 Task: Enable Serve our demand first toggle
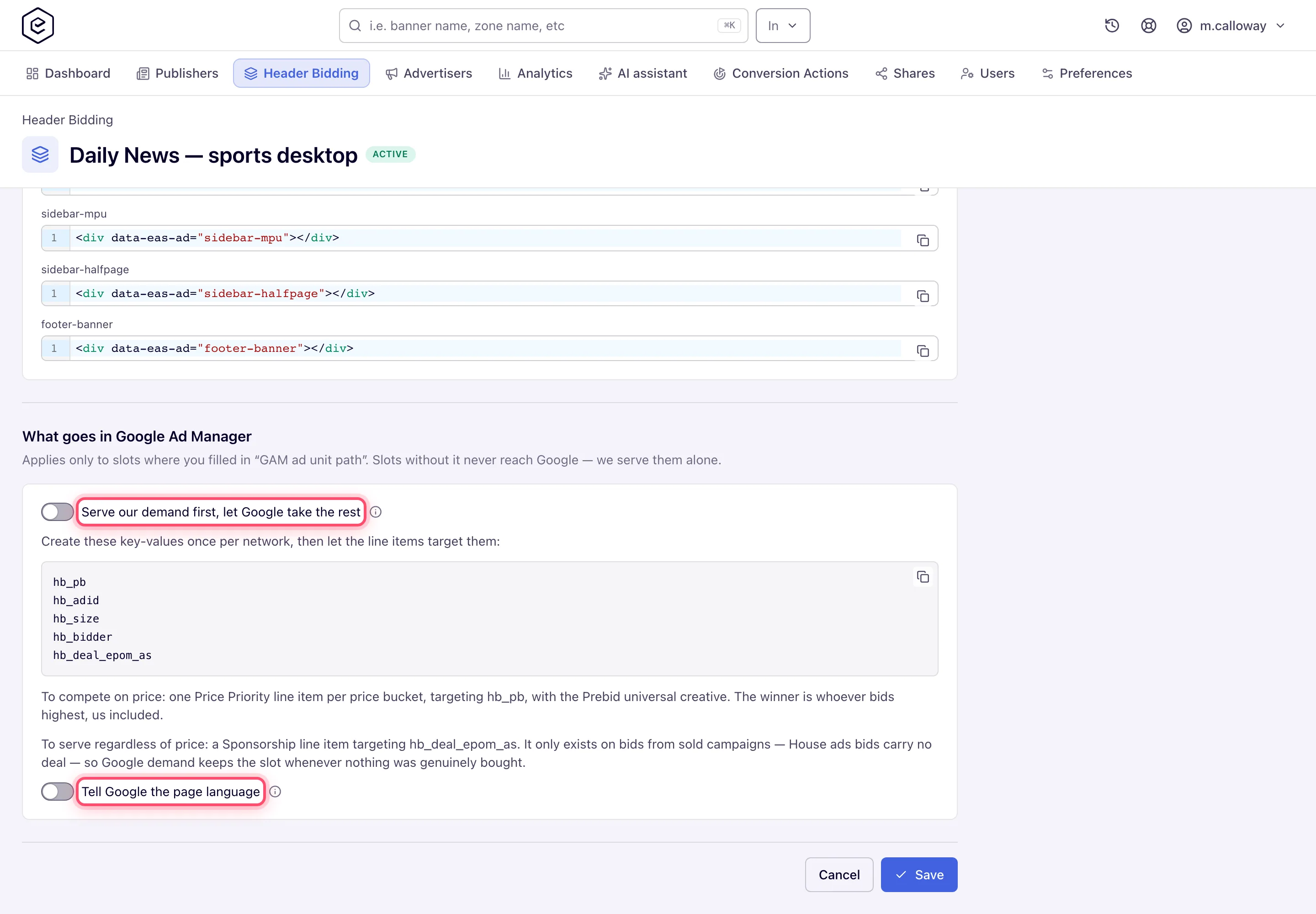pyautogui.click(x=57, y=512)
